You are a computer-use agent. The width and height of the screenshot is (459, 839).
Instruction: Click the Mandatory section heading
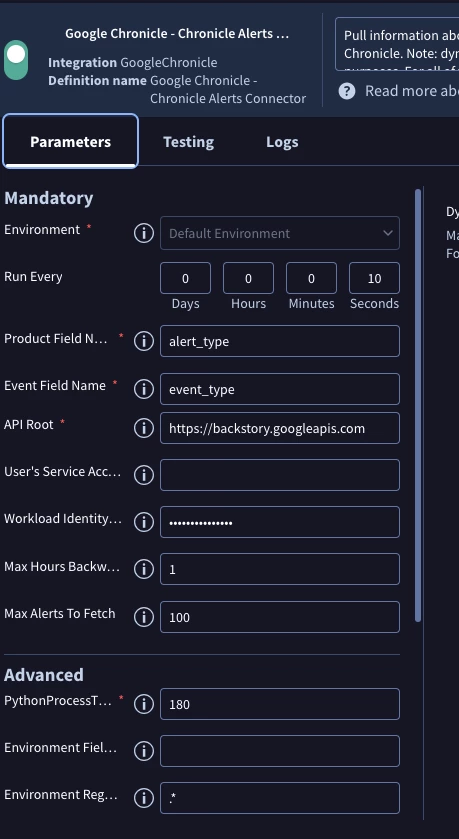tap(49, 198)
